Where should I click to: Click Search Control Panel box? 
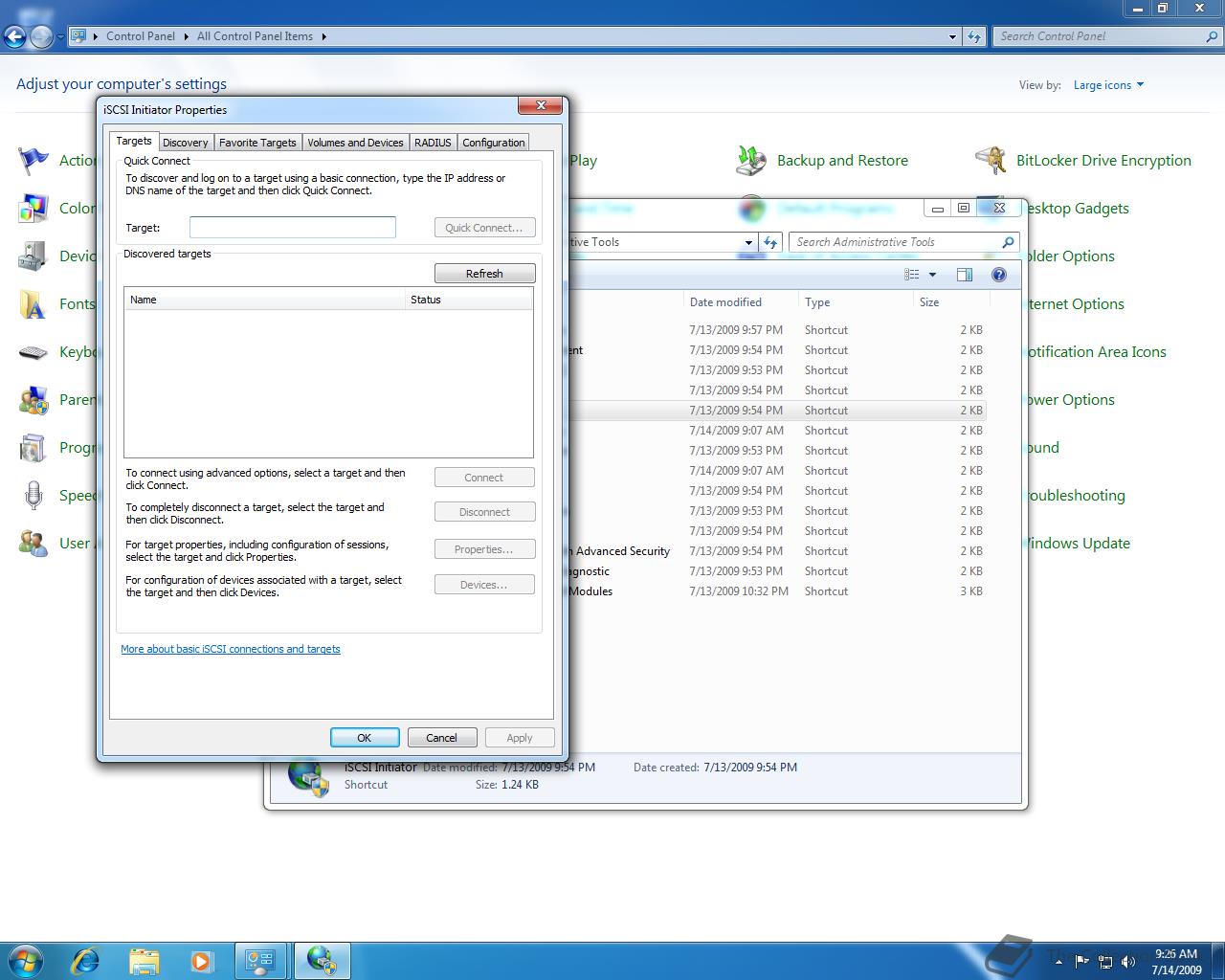pos(1108,36)
